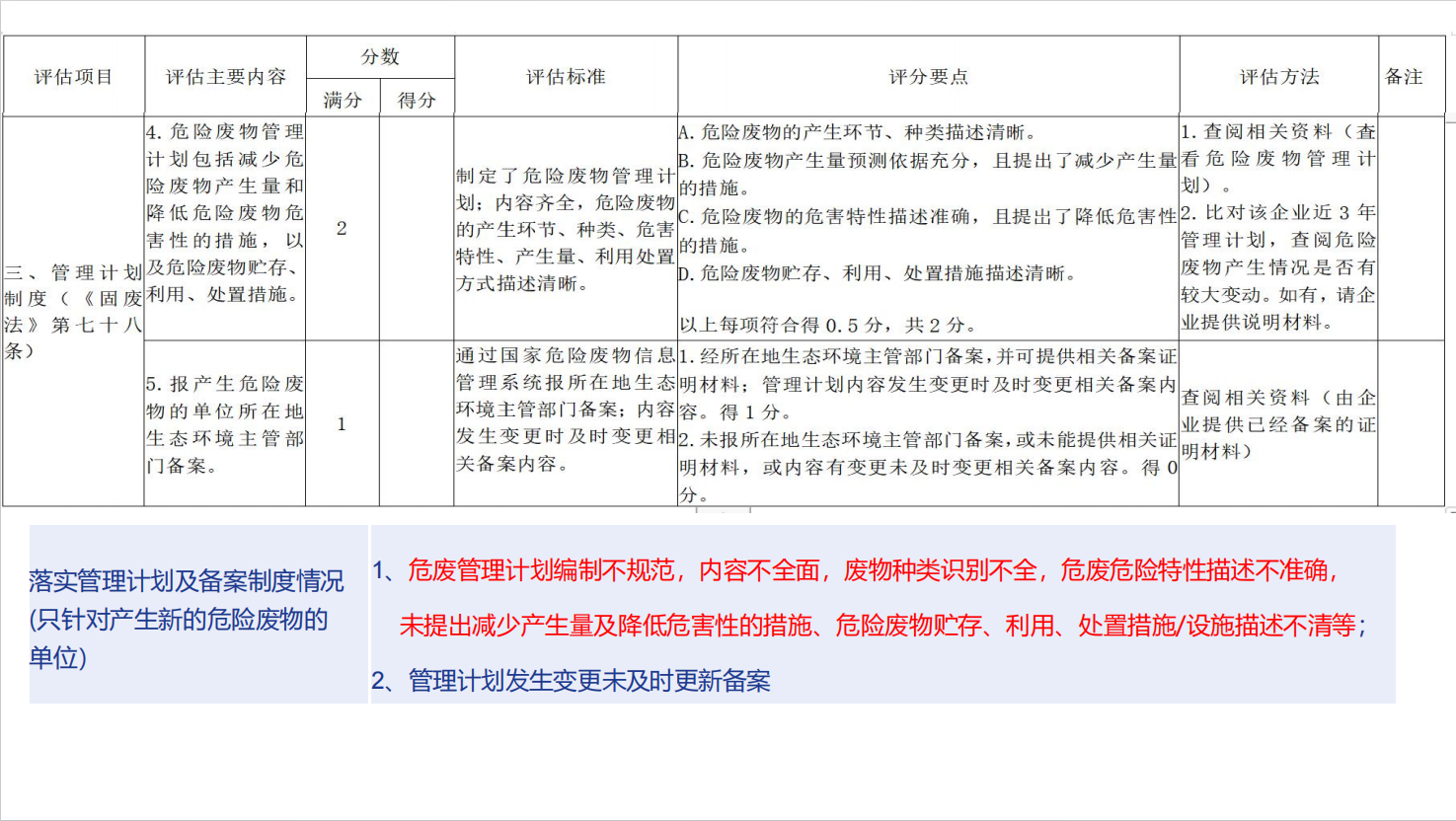
Task: Click the 评估项目 column header
Action: click(74, 77)
